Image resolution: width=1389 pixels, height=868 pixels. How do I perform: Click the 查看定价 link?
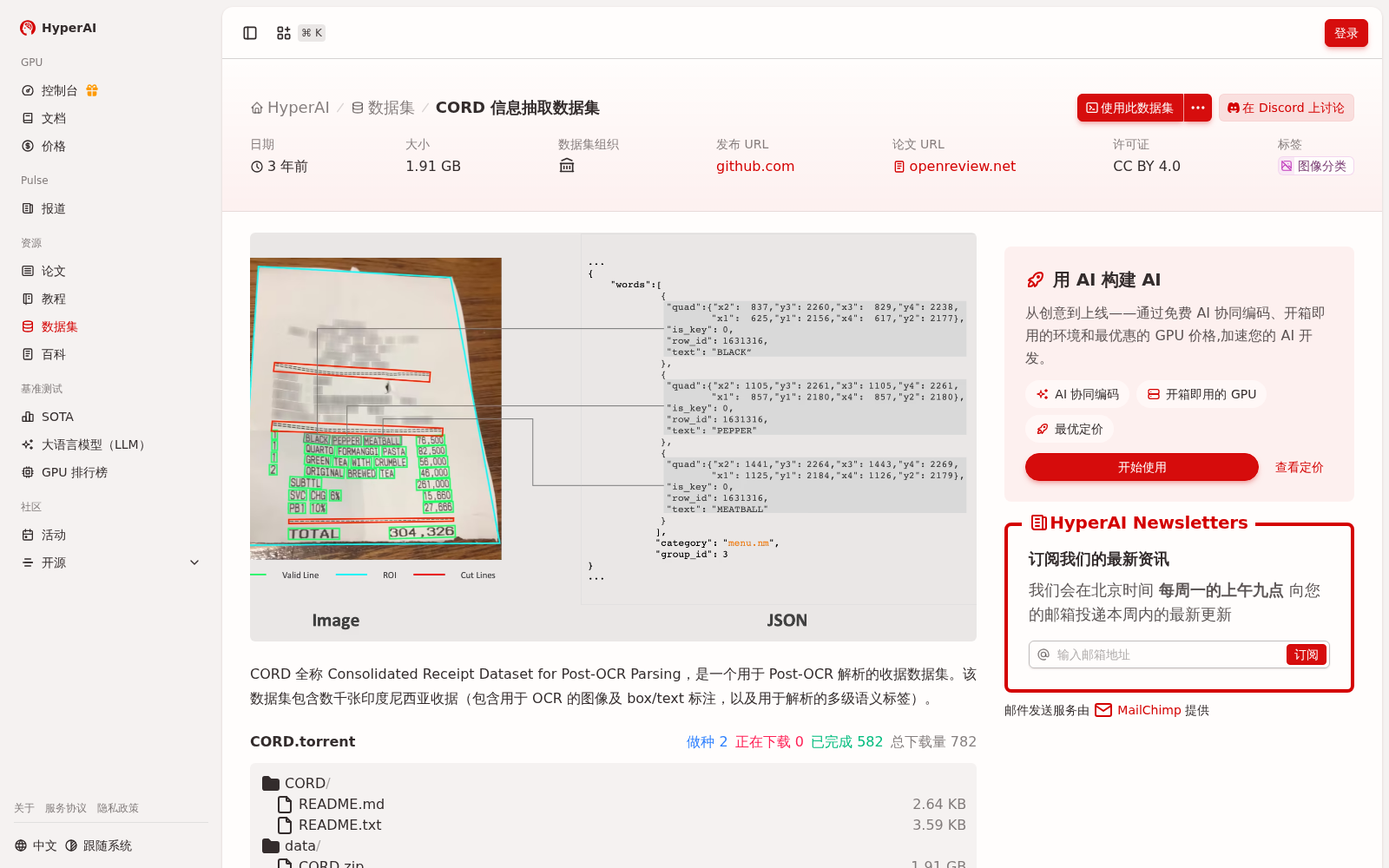point(1299,467)
